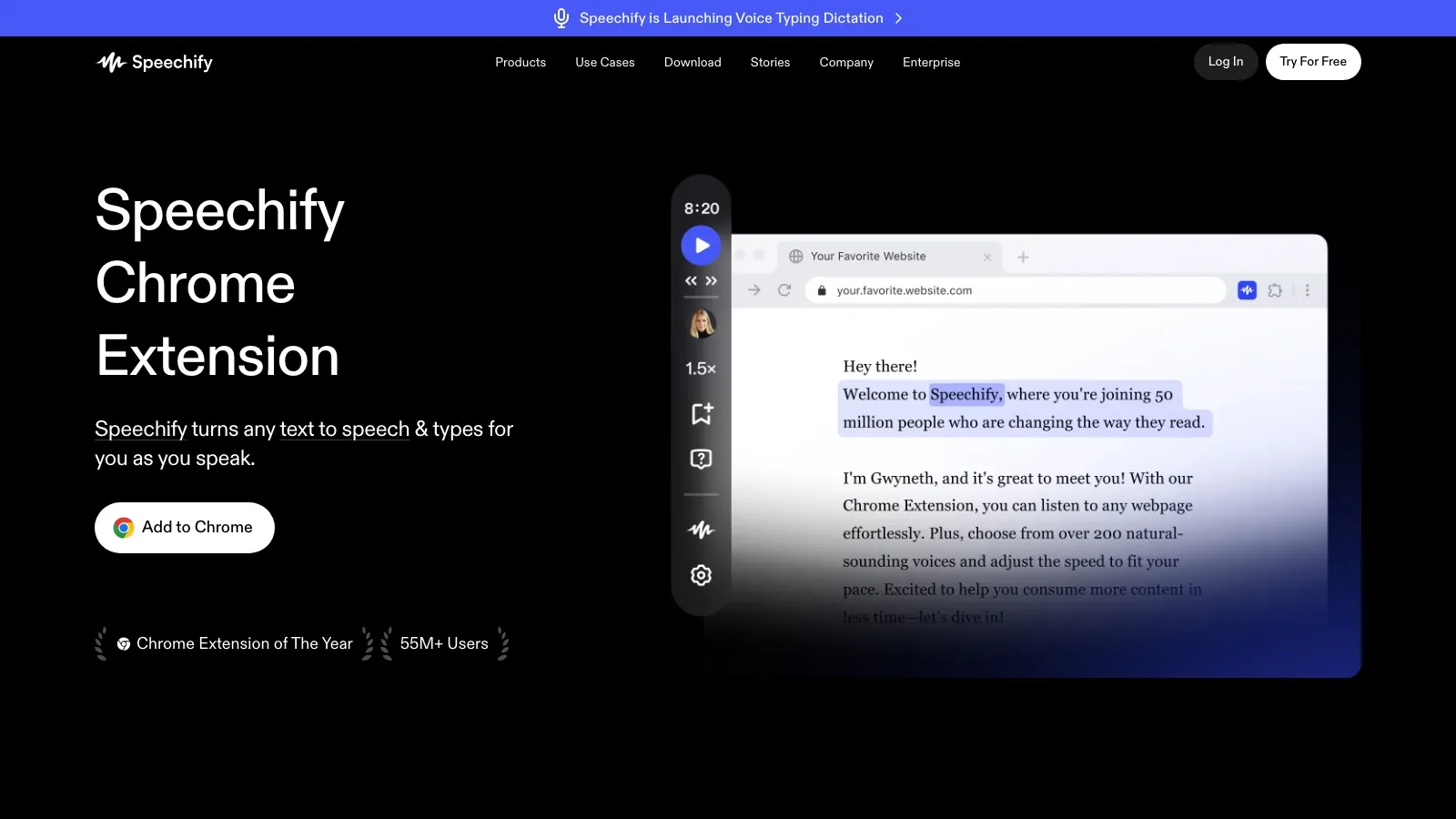Click the Chrome icon beside Extension of The Year

[x=124, y=644]
